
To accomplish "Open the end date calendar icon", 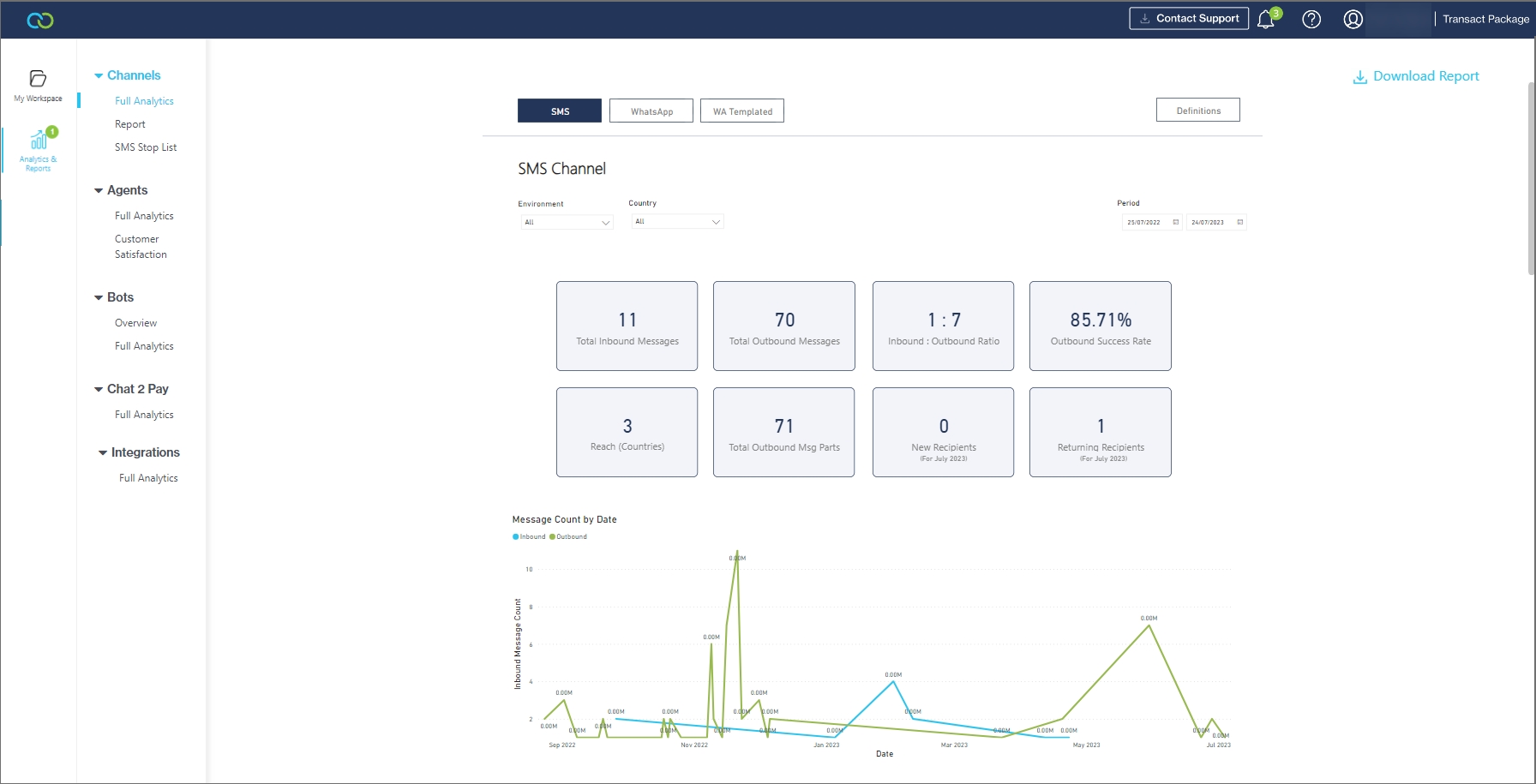I will point(1240,222).
